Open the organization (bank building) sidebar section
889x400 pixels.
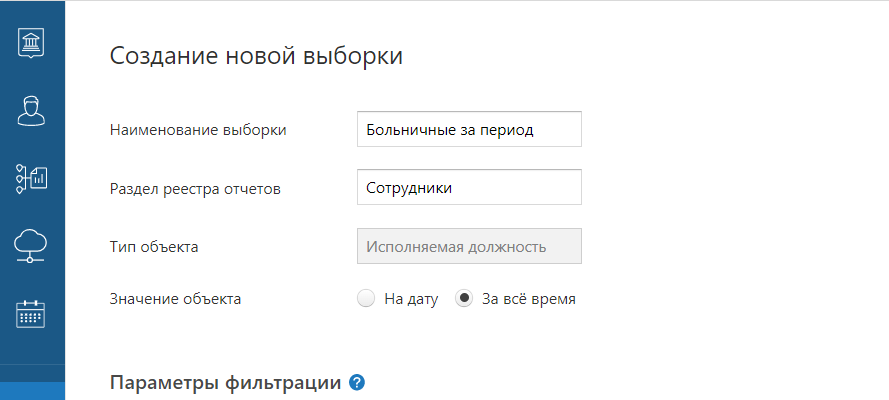[32, 44]
